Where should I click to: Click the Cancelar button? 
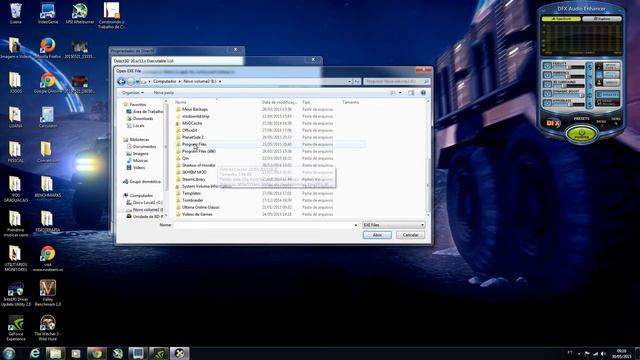[410, 235]
